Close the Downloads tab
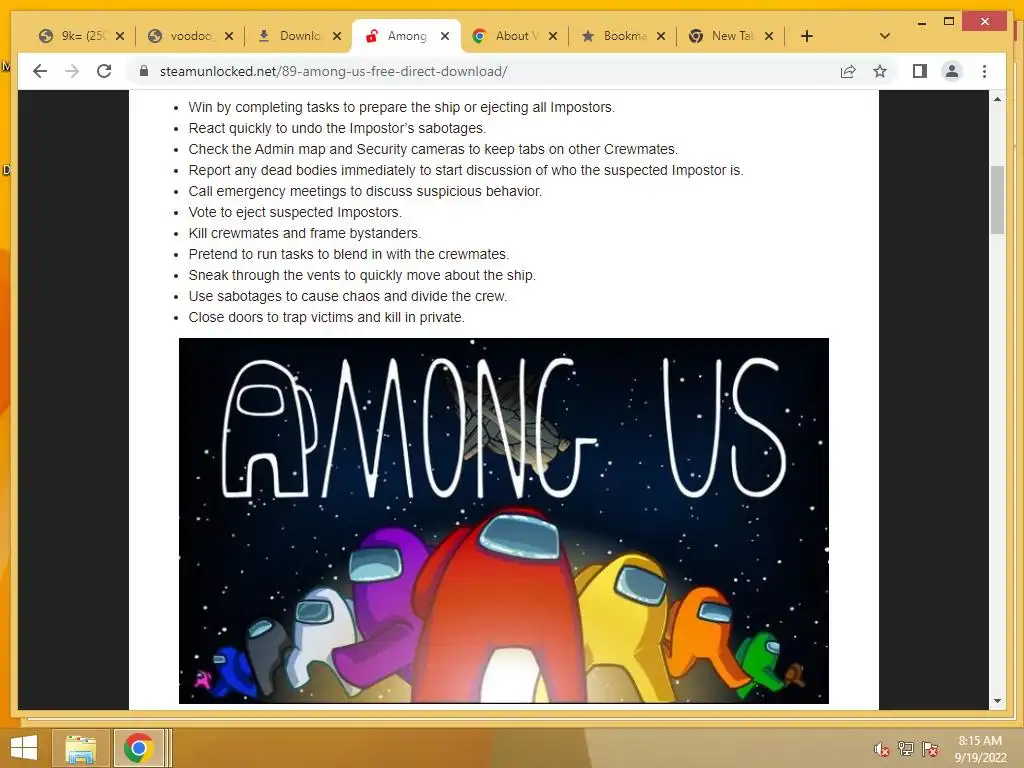Viewport: 1024px width, 768px height. pos(337,36)
